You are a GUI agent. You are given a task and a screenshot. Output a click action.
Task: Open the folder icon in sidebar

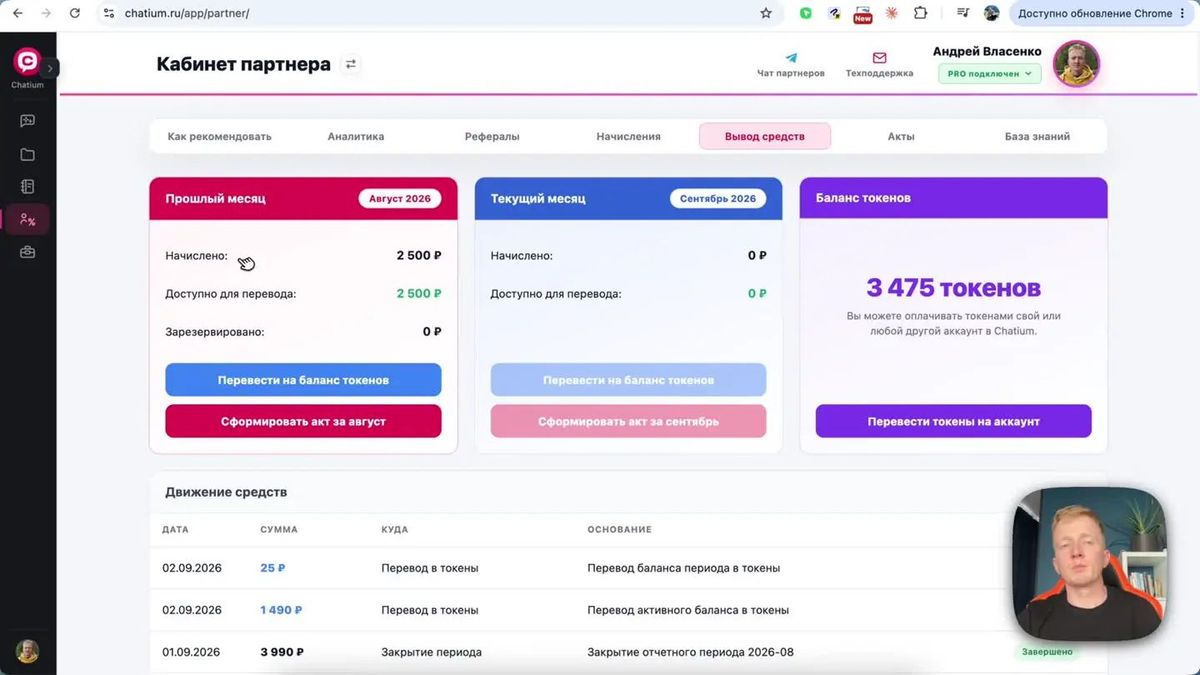coord(27,154)
